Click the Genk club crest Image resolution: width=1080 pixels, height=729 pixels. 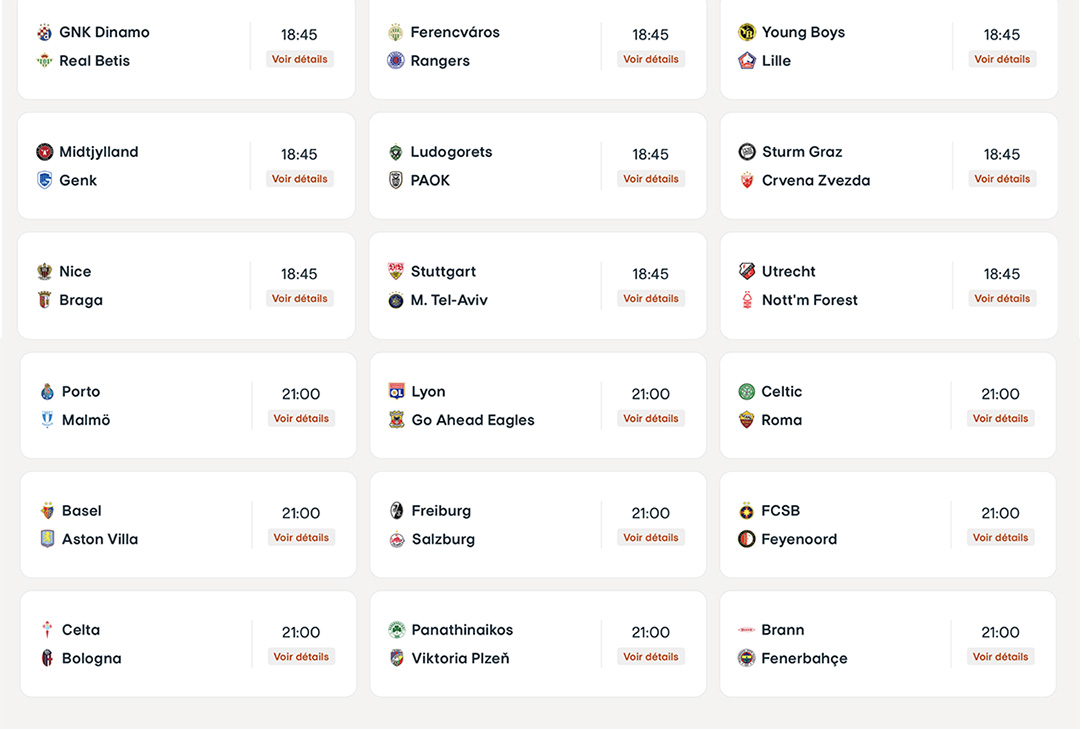coord(44,181)
